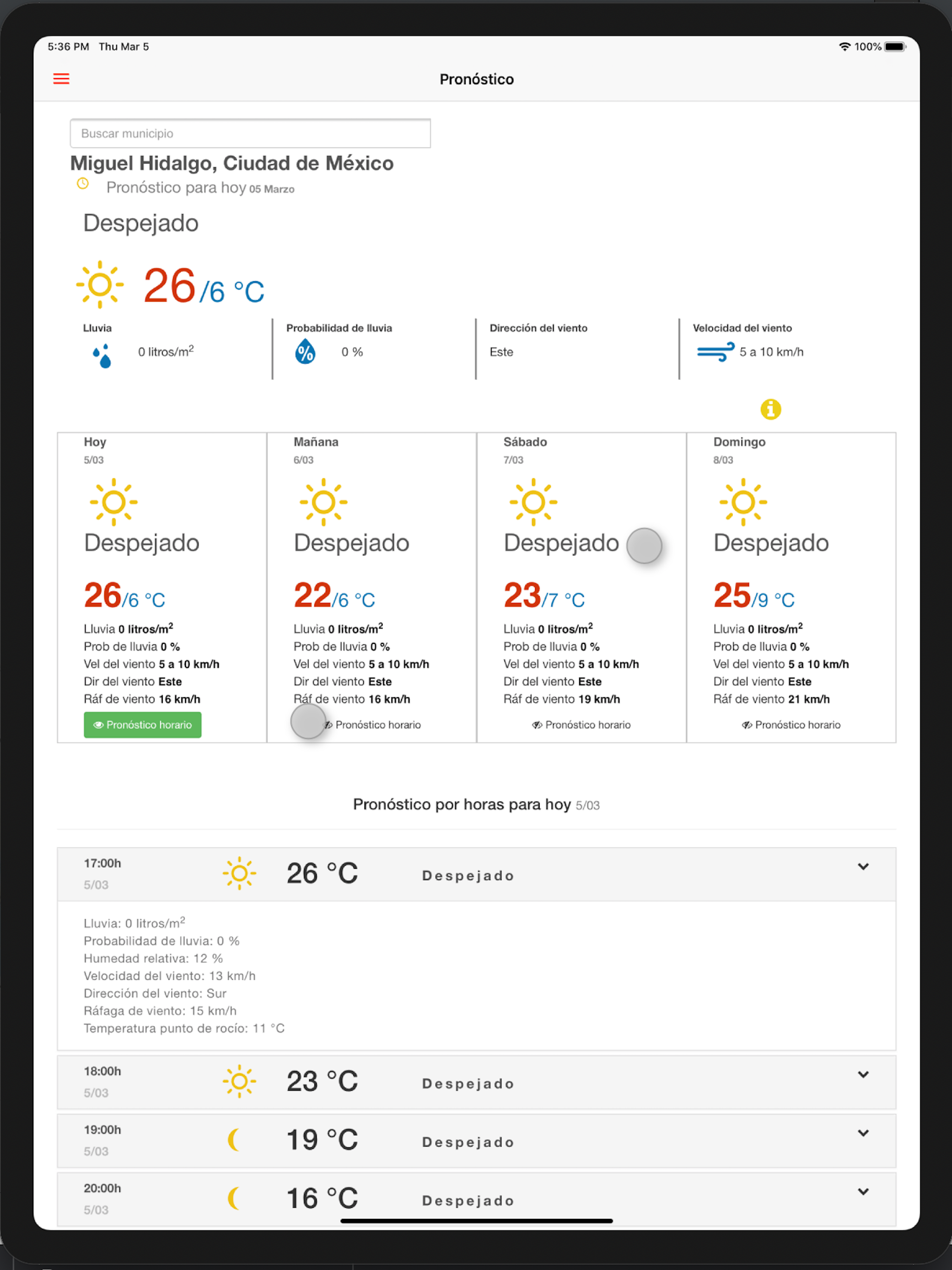This screenshot has height=1270, width=952.
Task: Tap the 5:36 PM clock in status bar
Action: [x=68, y=46]
